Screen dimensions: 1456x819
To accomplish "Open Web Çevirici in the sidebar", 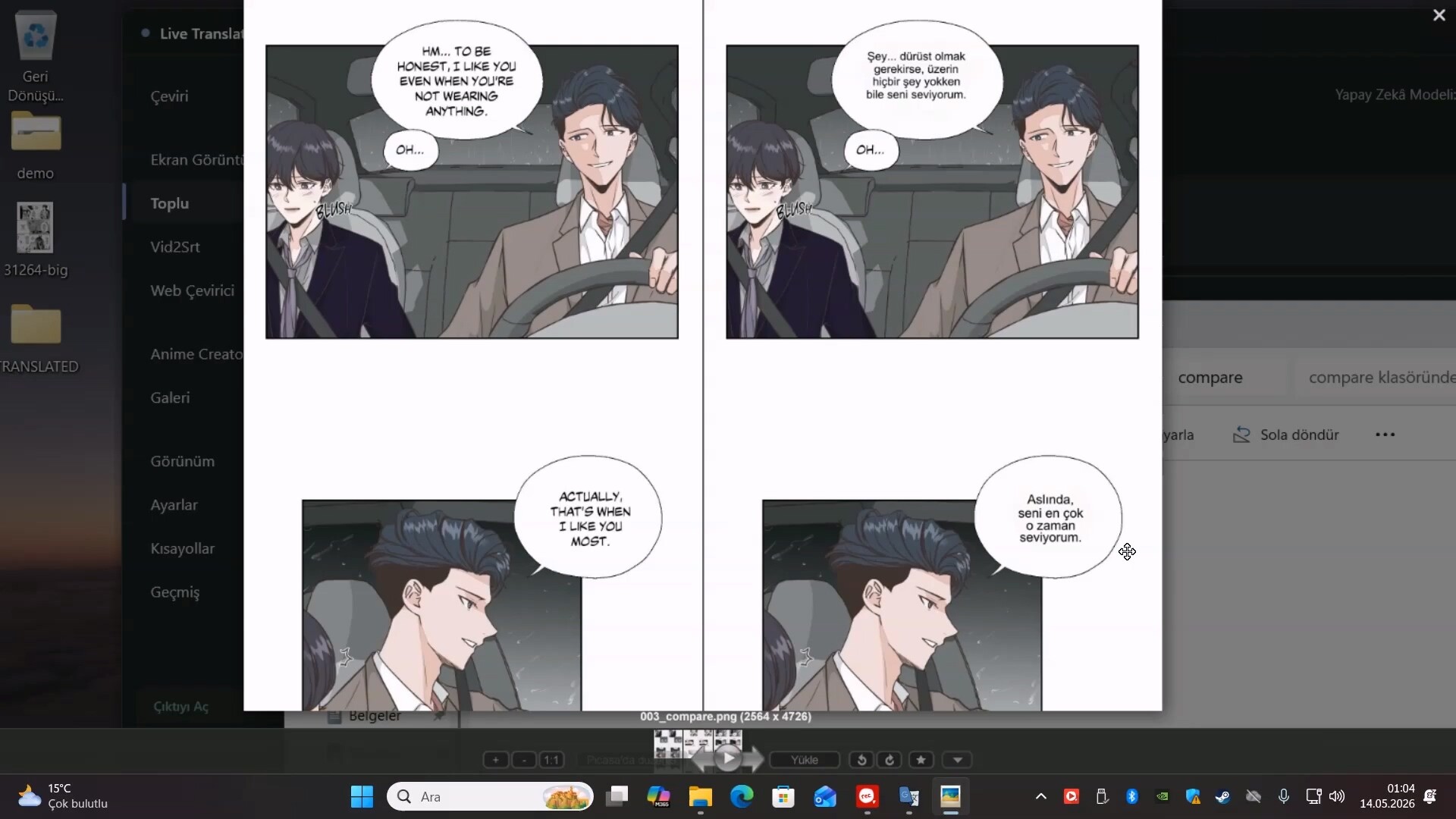I will tap(192, 290).
